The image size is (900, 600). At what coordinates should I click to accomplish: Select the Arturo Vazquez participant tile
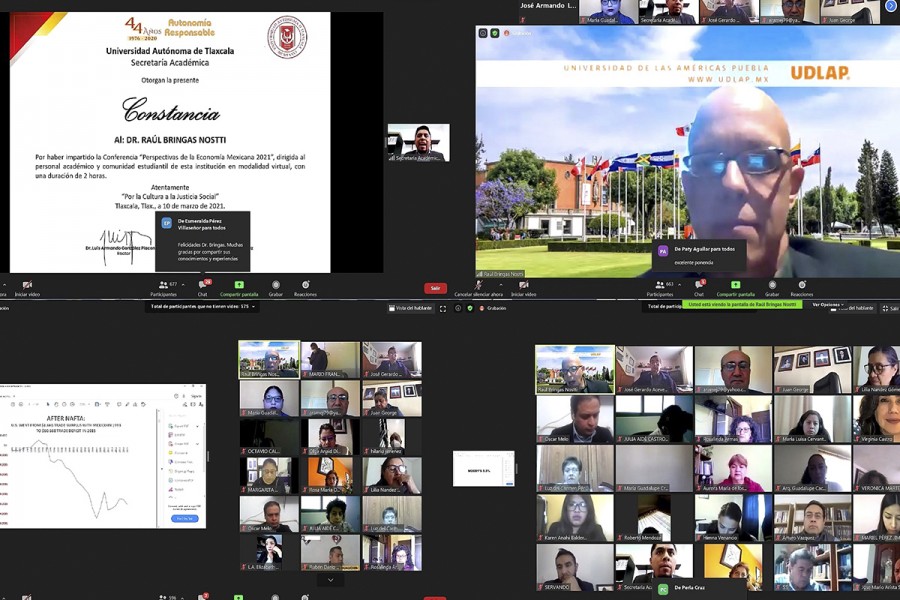[812, 518]
